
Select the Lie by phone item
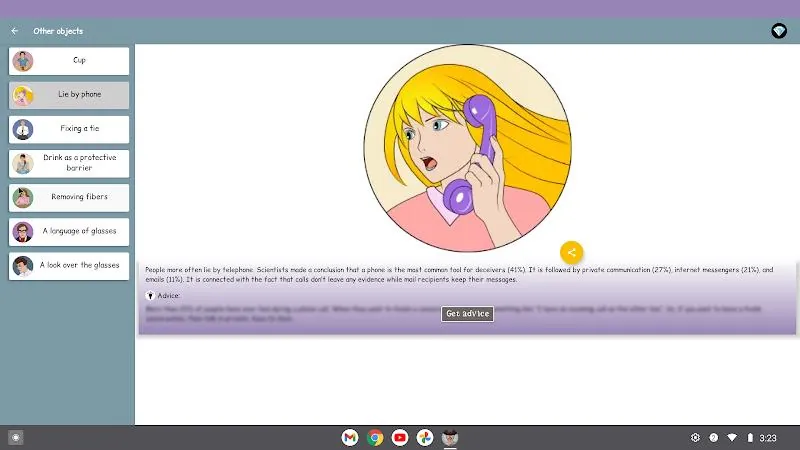[x=69, y=95]
